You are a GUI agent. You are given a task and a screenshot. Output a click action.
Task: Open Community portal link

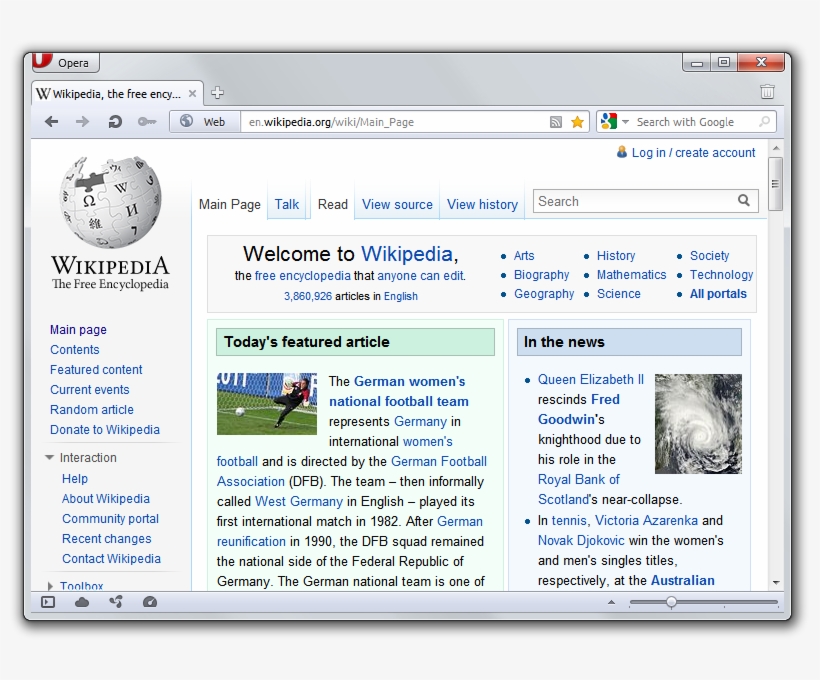(x=110, y=518)
